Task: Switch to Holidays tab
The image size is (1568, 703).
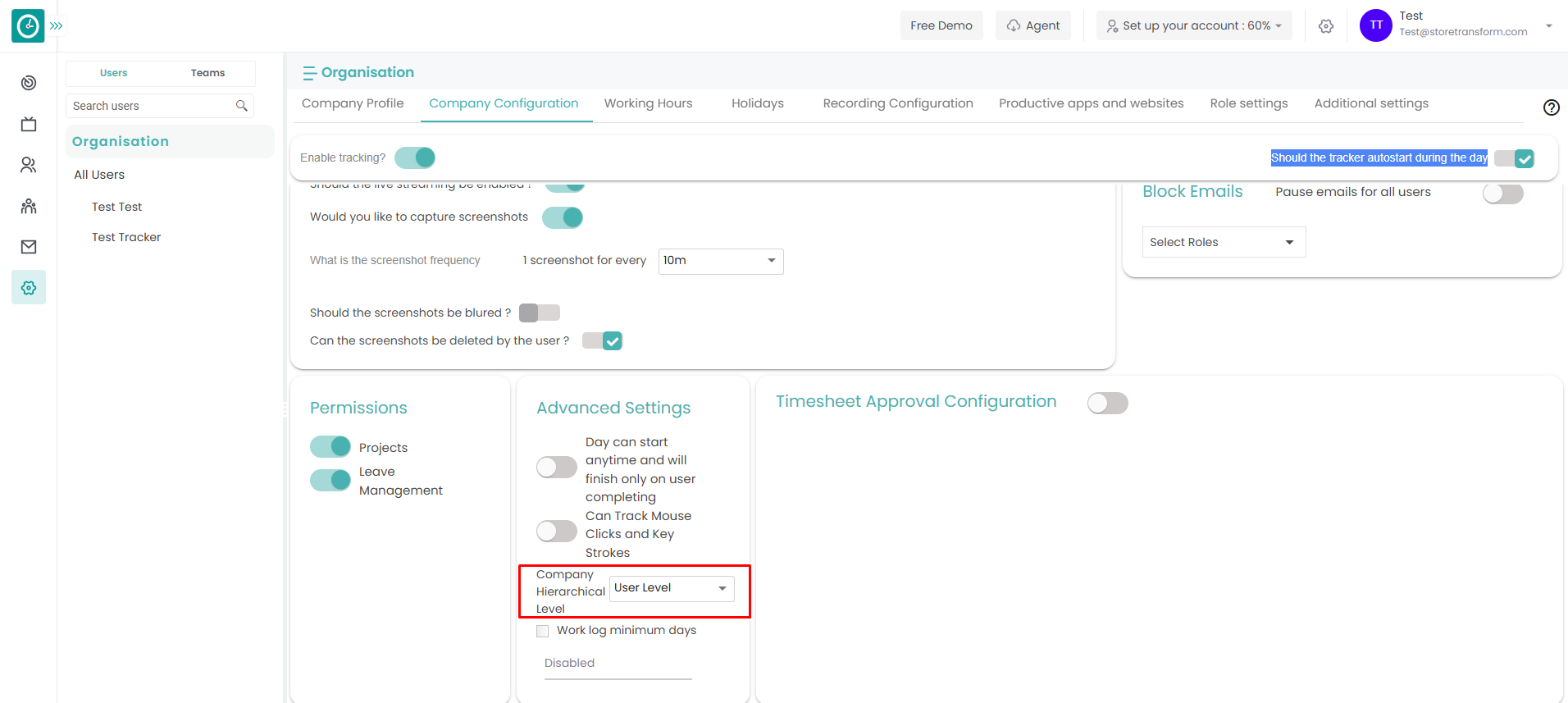Action: (758, 103)
